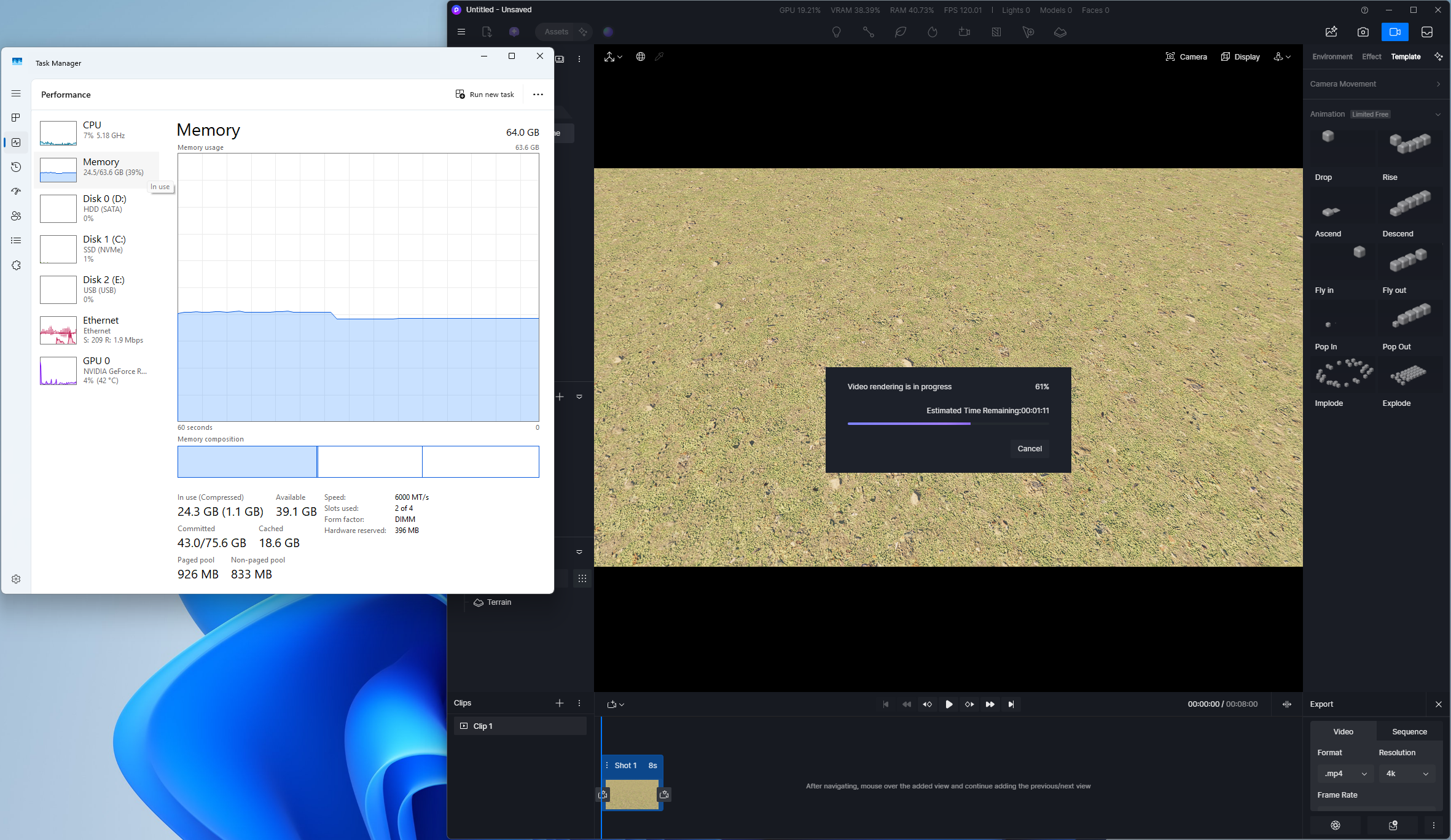The image size is (1451, 840).
Task: Toggle the Display option in viewport
Action: click(1240, 56)
